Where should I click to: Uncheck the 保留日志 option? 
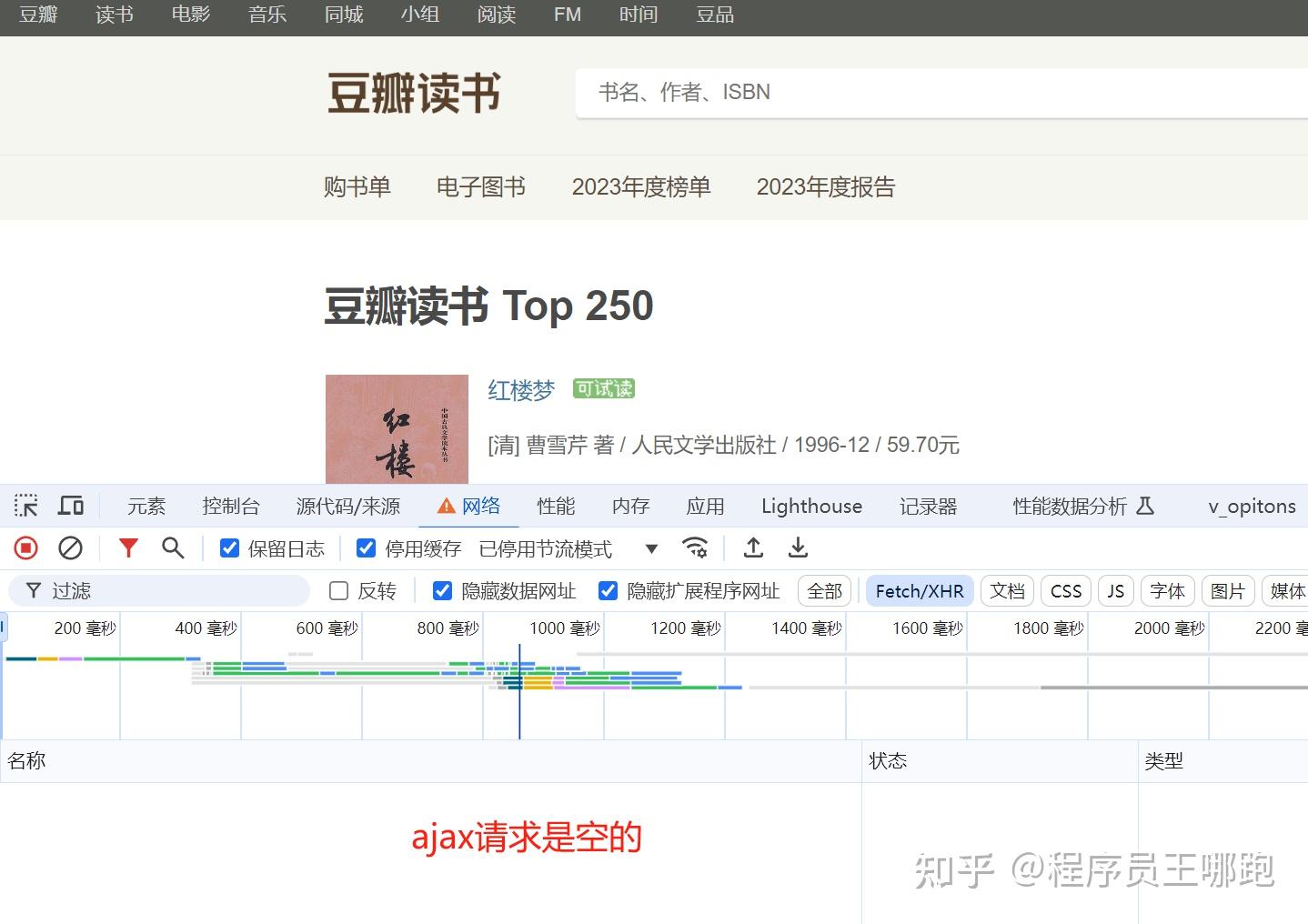pyautogui.click(x=229, y=547)
